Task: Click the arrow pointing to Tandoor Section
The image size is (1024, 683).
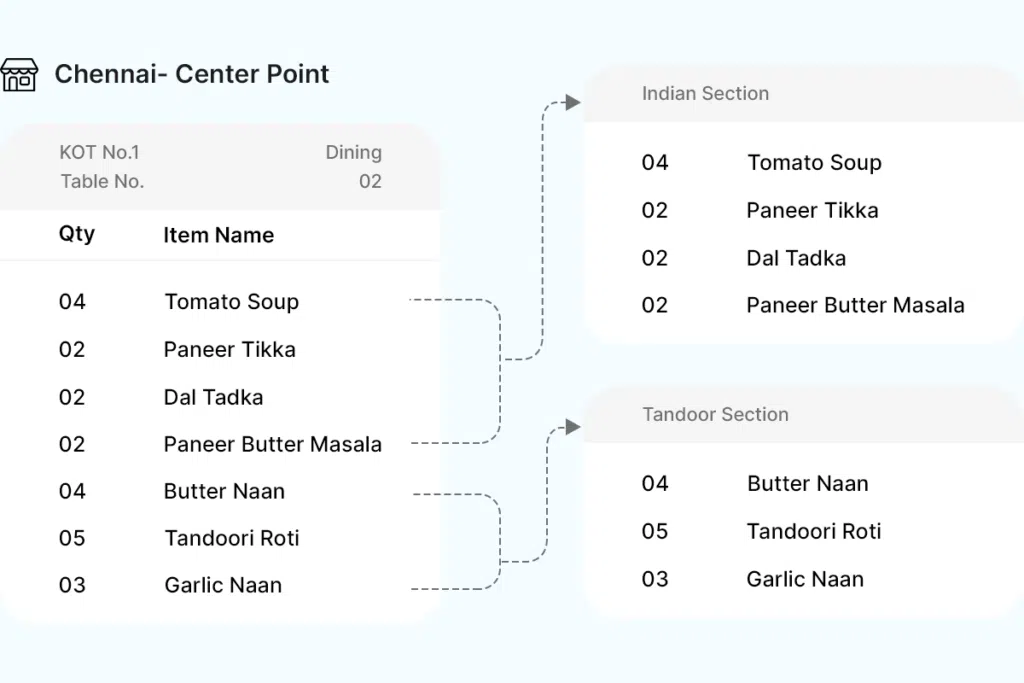Action: (x=571, y=427)
